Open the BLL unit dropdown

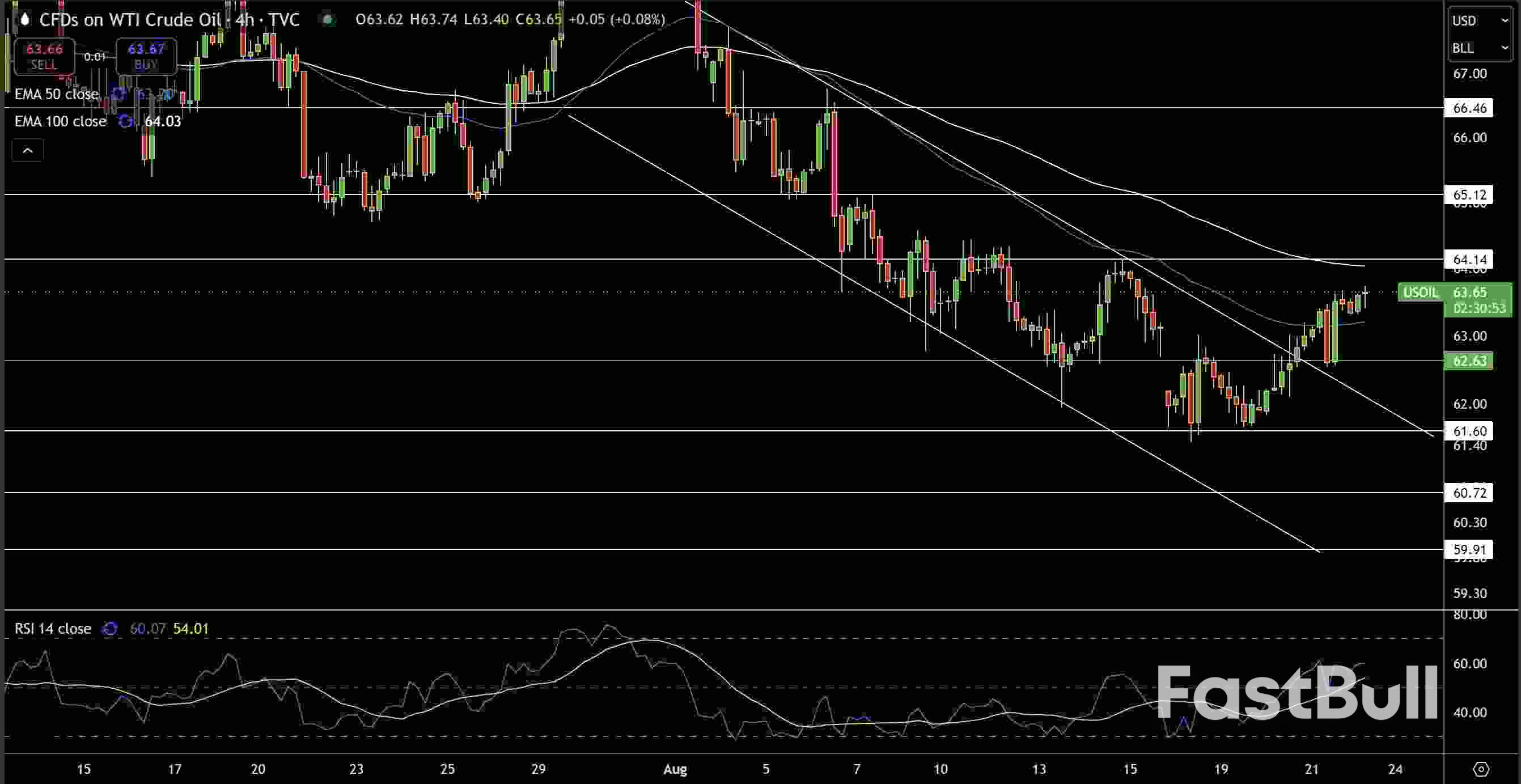(1478, 49)
